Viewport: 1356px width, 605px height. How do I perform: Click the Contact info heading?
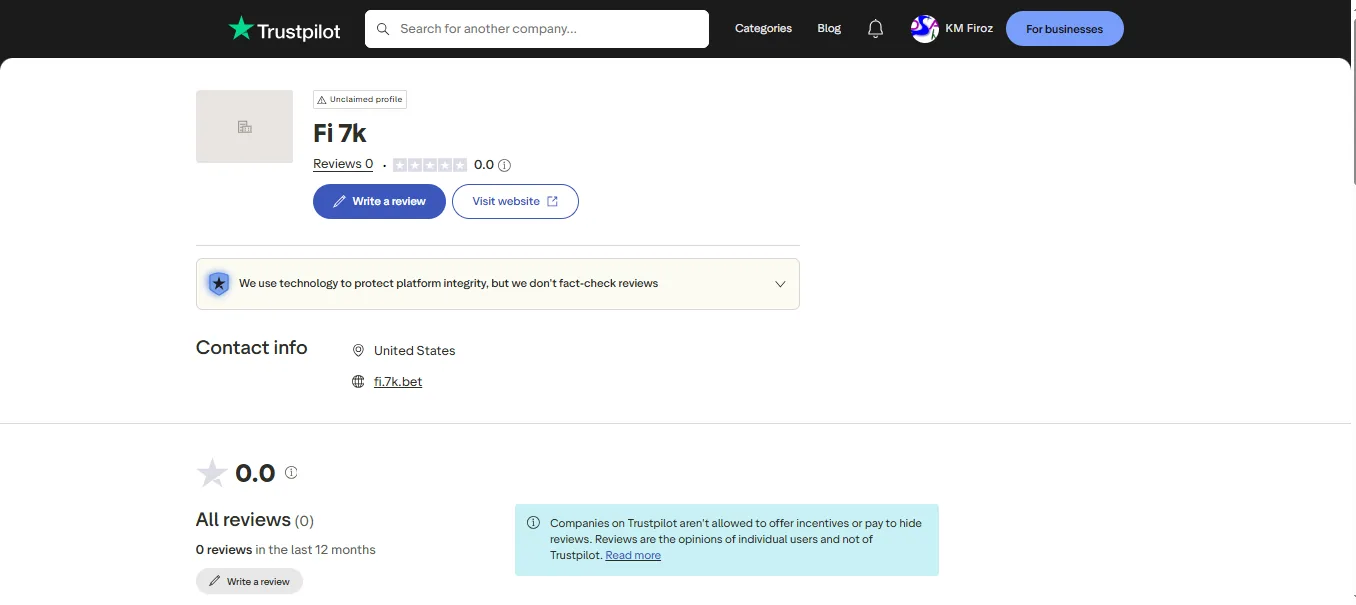coord(252,348)
